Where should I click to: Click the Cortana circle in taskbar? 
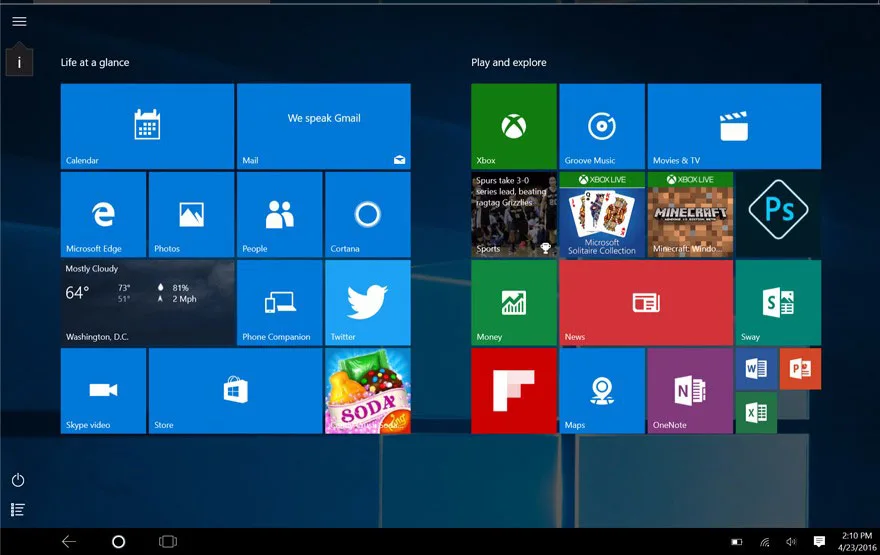118,542
